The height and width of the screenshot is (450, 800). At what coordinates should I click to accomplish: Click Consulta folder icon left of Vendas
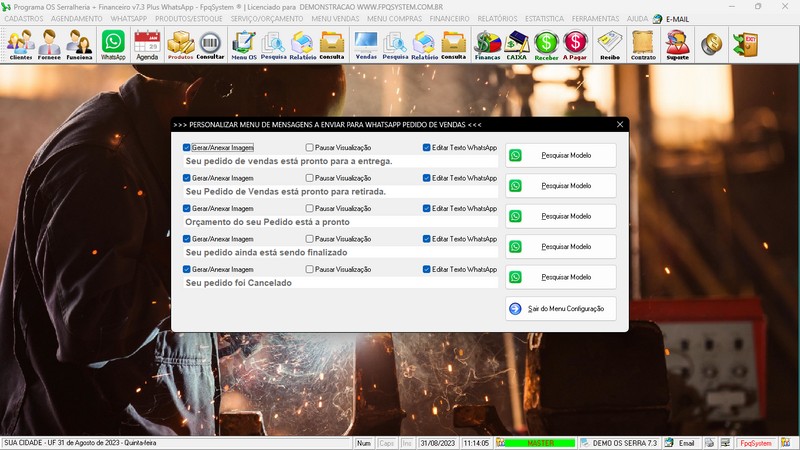[332, 45]
